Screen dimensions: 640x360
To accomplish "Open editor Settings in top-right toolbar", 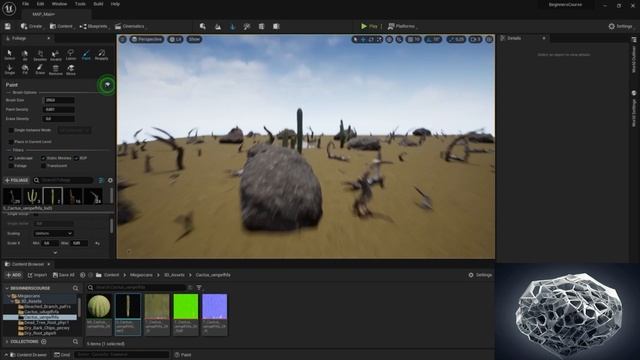I will click(x=620, y=26).
